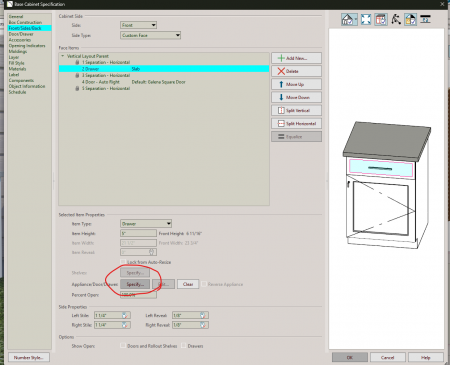Click the Fill Window arrows icon above preview
Image resolution: width=450 pixels, height=365 pixels.
coord(366,19)
